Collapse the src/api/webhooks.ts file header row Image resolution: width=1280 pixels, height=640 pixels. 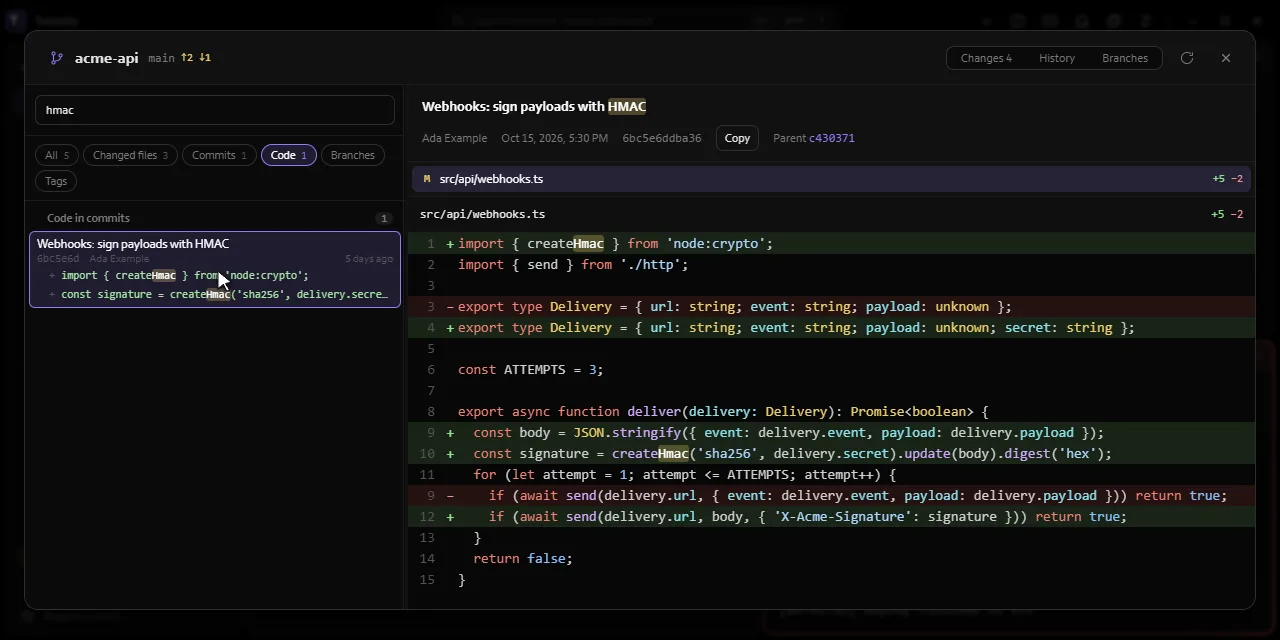(x=832, y=179)
